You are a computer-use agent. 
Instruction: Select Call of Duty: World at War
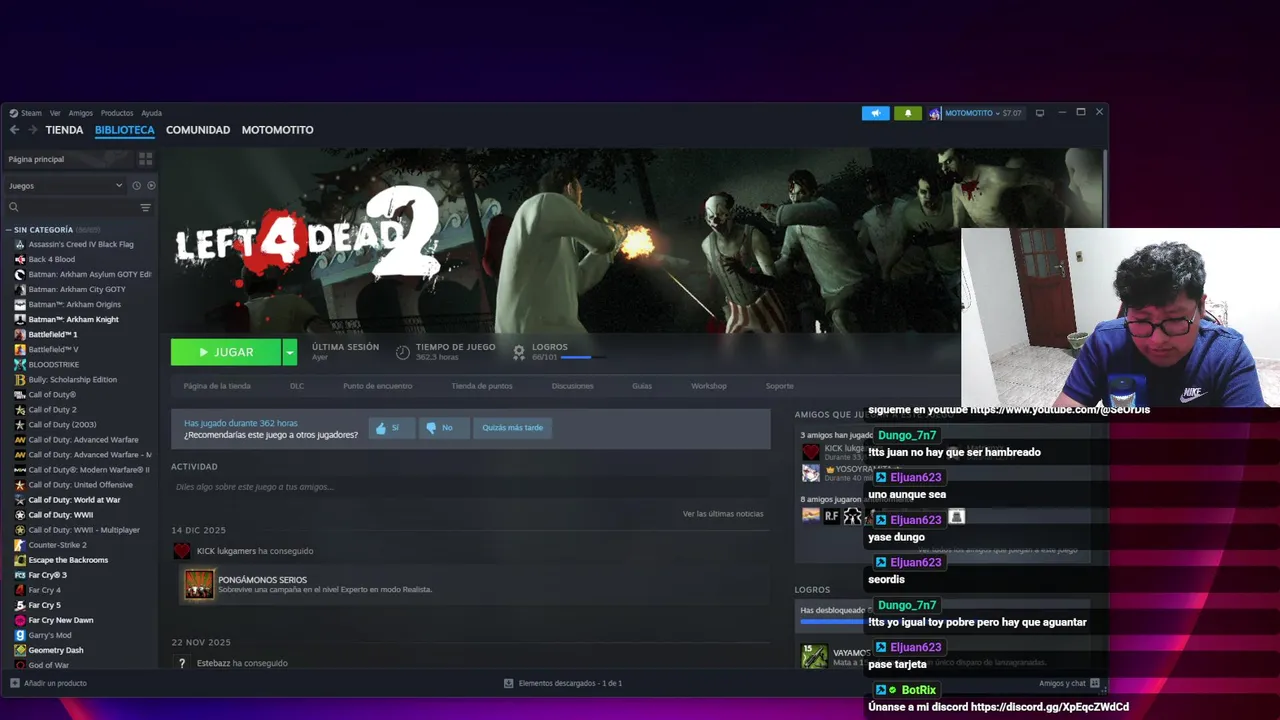coord(74,500)
